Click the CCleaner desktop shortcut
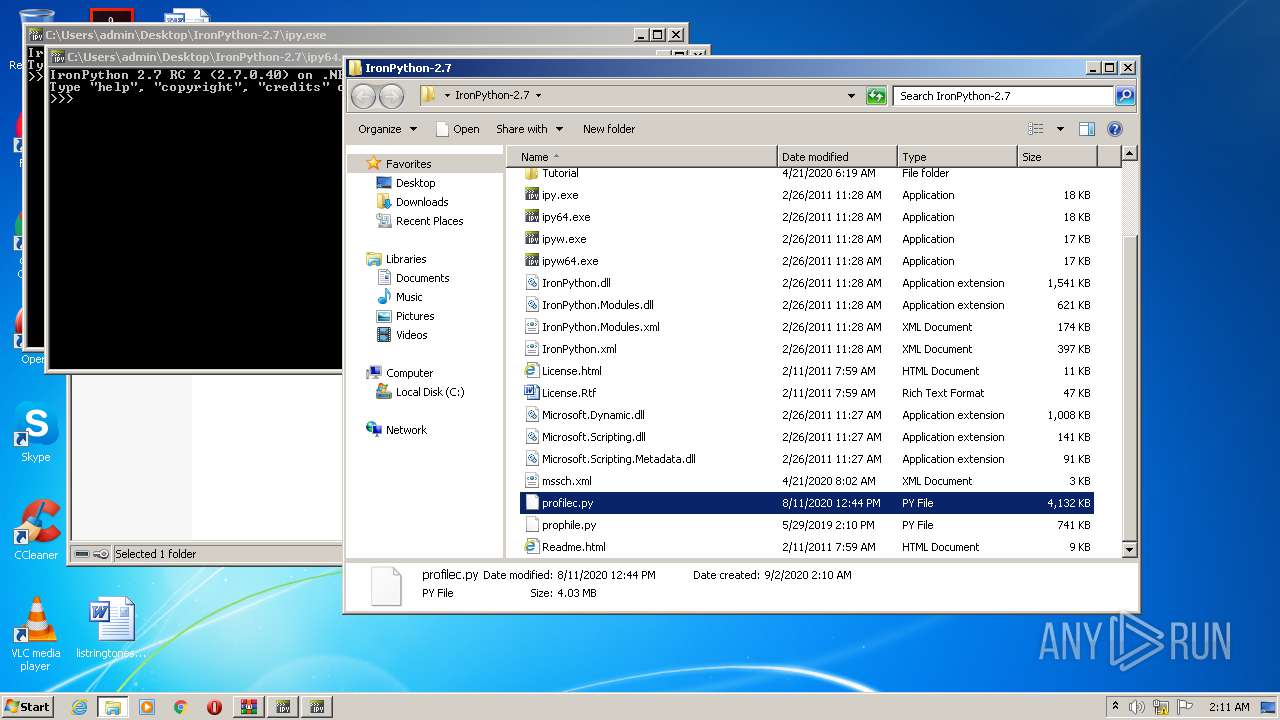Screen dimensions: 1280x720 click(x=36, y=530)
